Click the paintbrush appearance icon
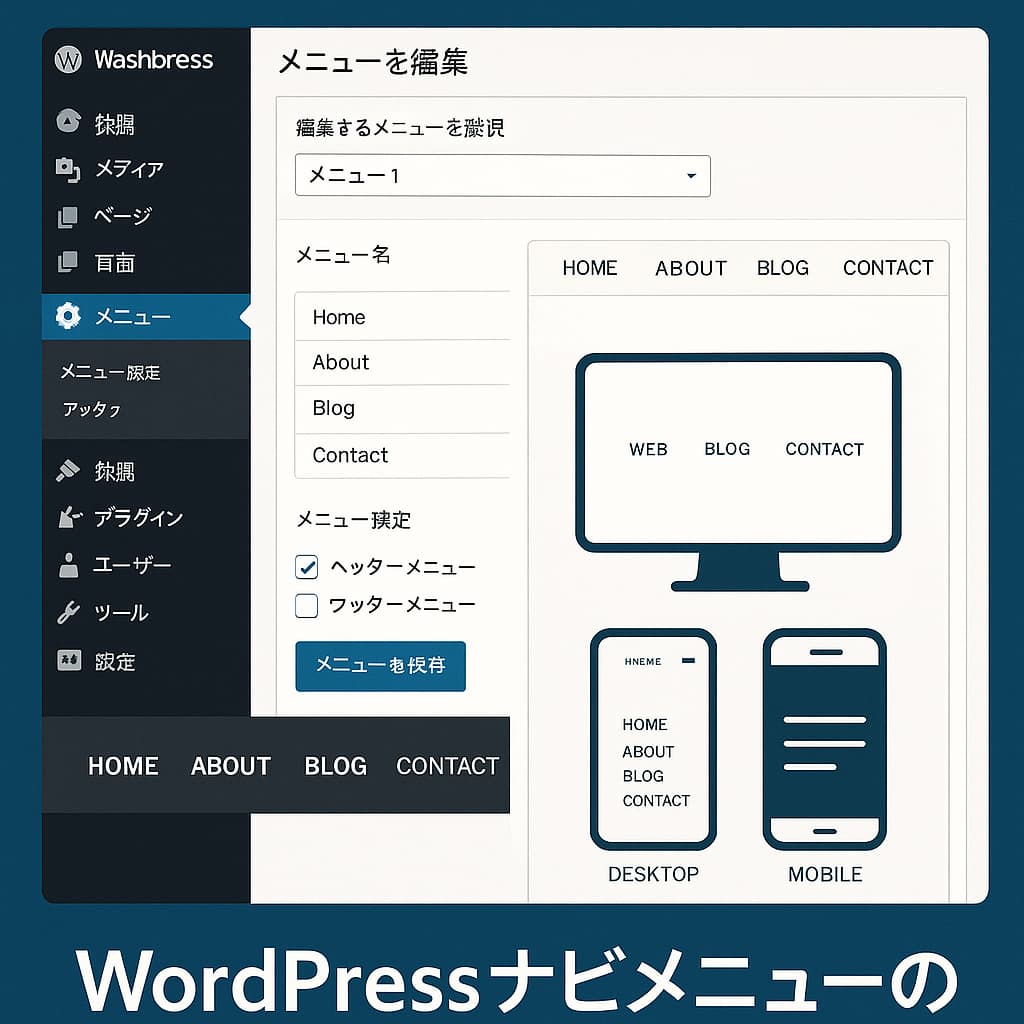 (x=68, y=470)
